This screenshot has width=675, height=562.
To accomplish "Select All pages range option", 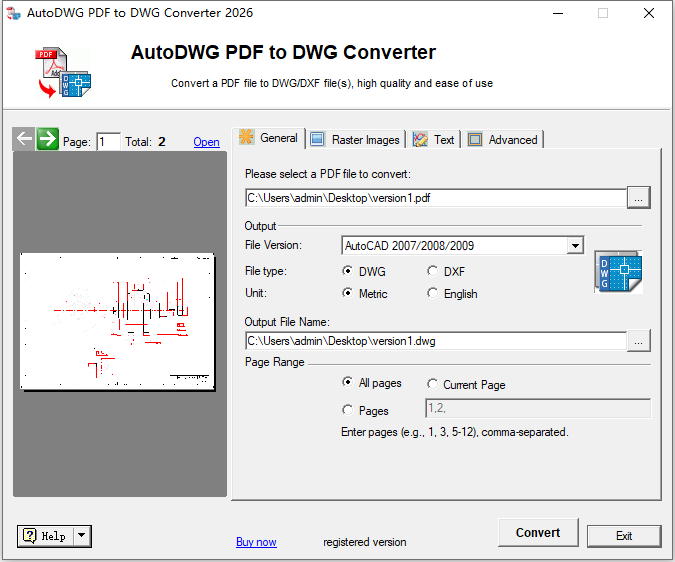I will coord(347,382).
